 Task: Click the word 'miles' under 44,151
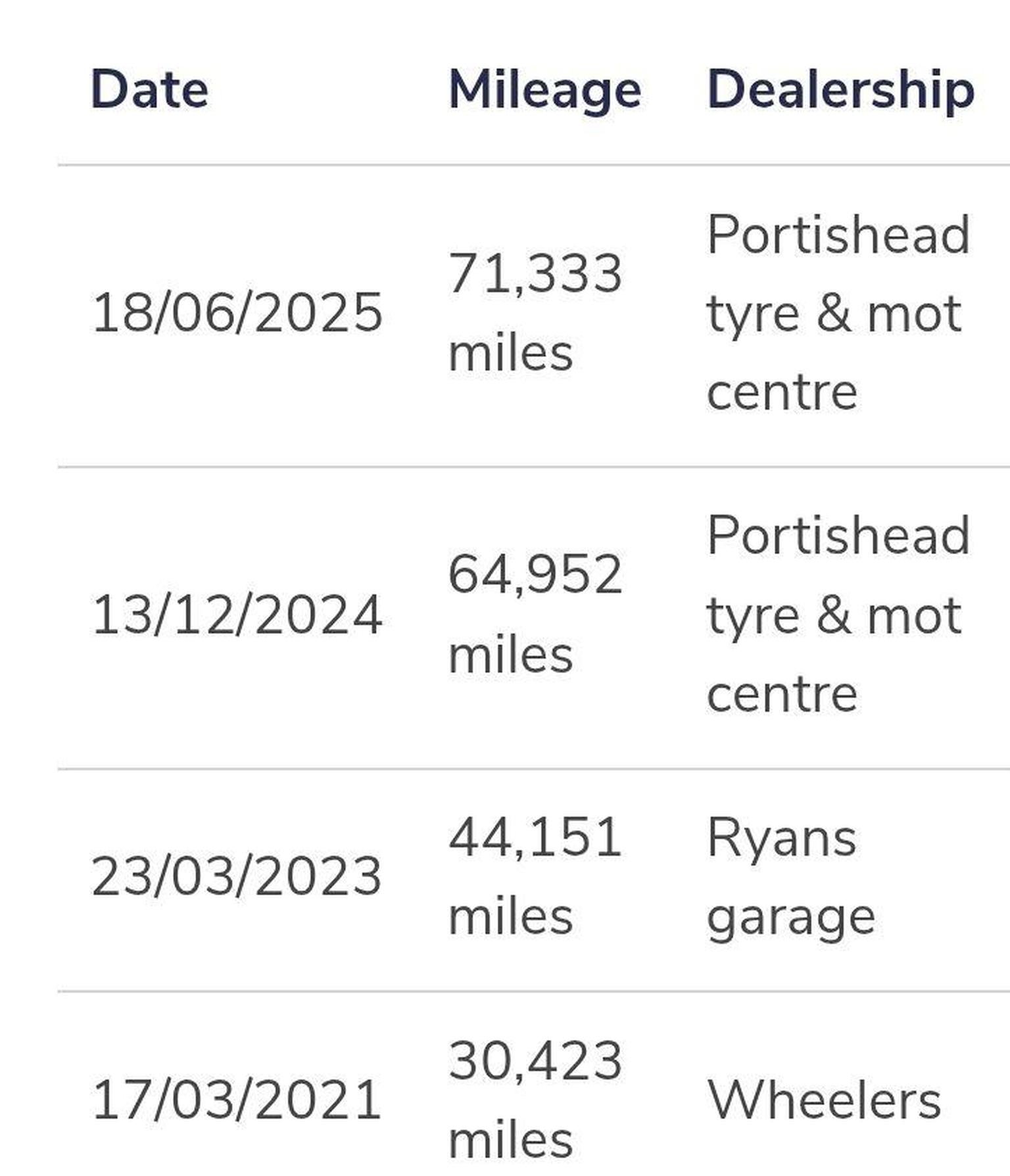click(511, 916)
